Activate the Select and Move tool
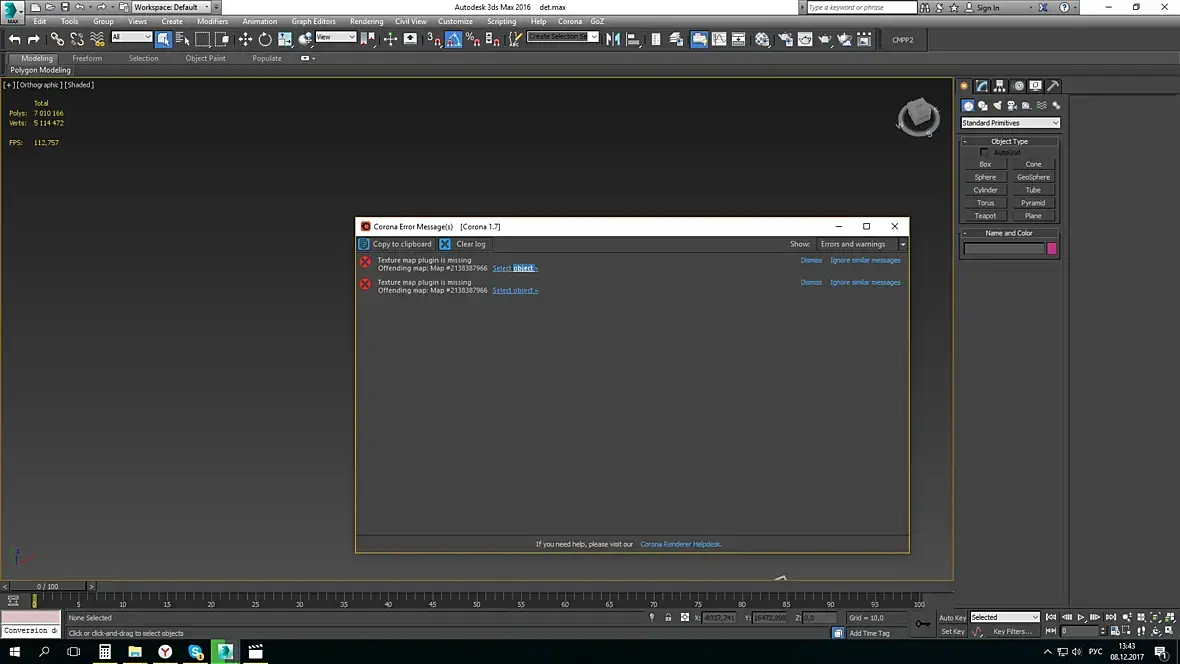 (245, 39)
